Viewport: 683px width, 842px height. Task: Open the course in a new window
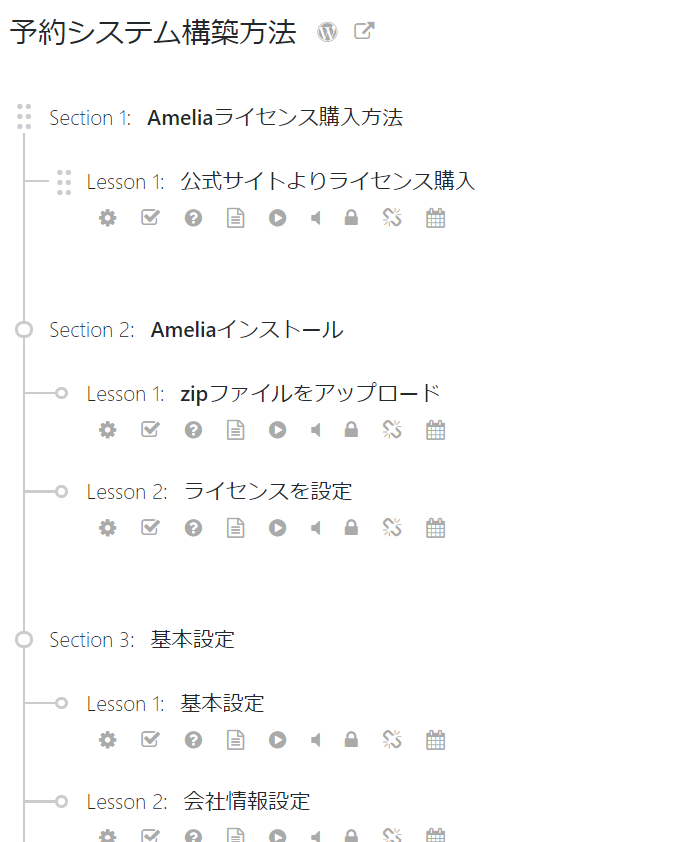tap(364, 31)
